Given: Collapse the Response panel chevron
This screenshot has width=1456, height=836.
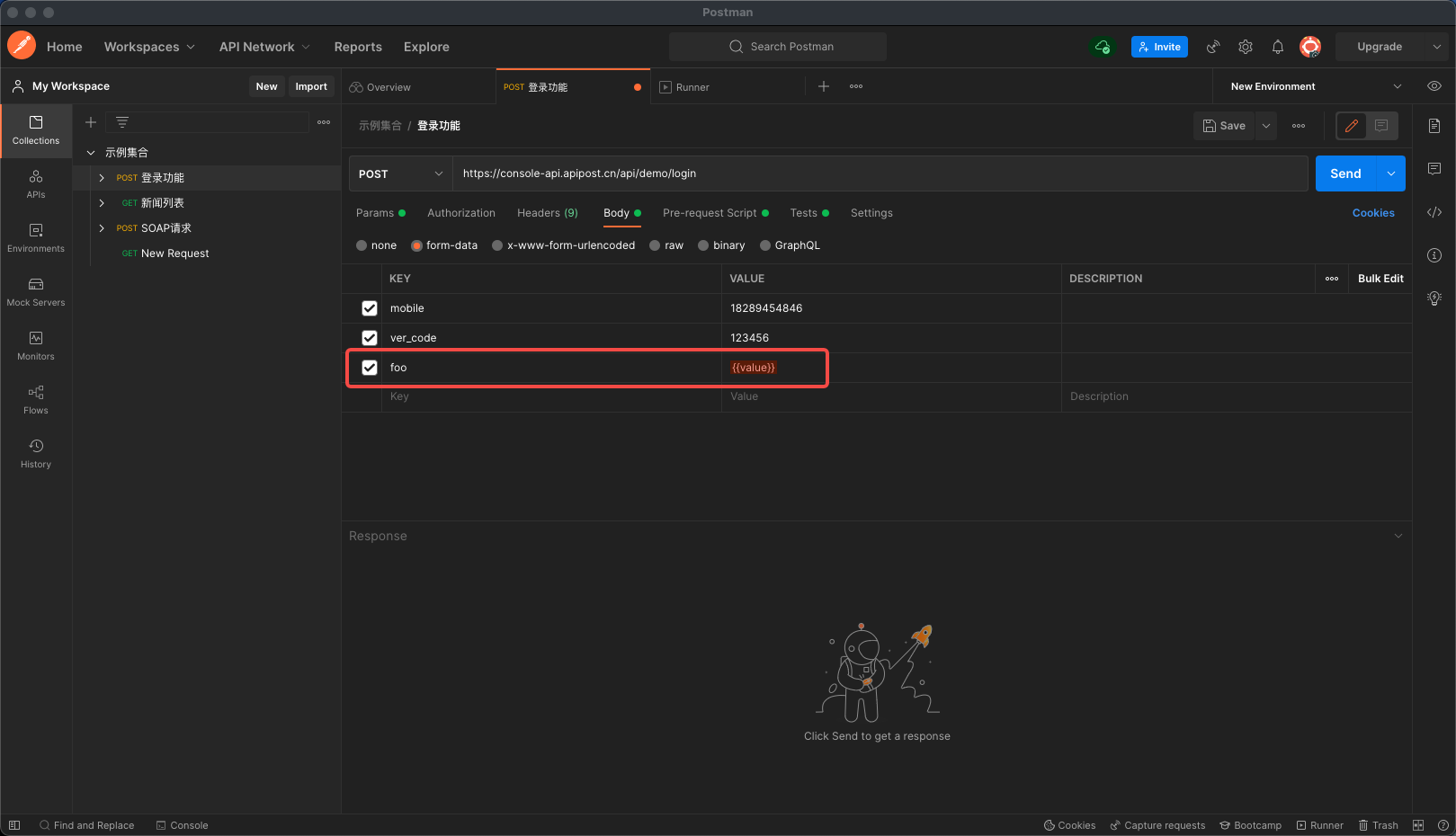Looking at the screenshot, I should click(1398, 536).
